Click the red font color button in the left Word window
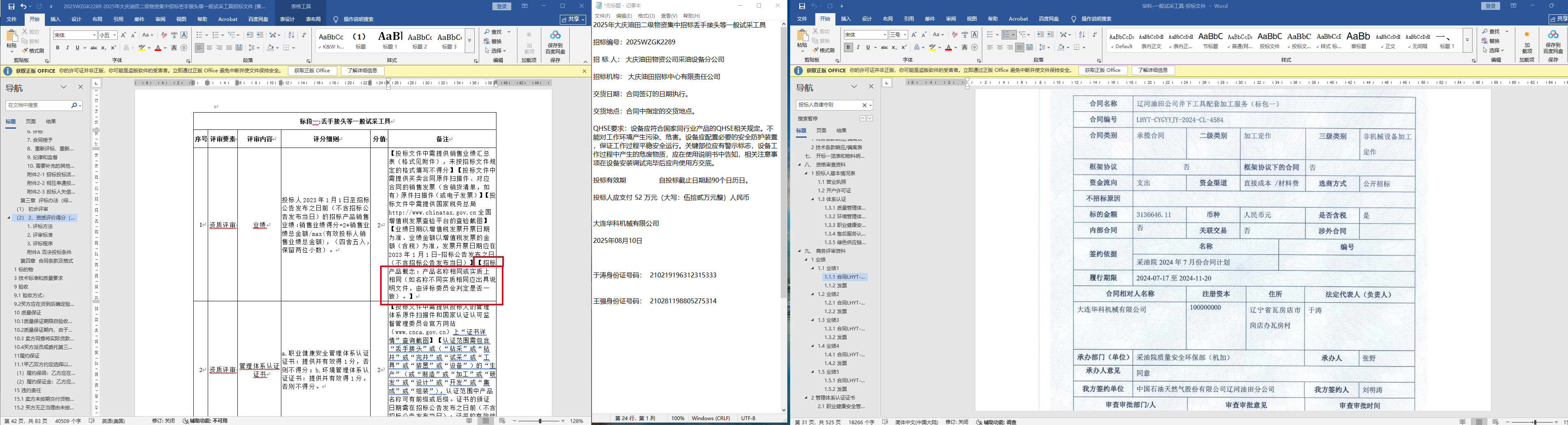Viewport: 1568px width, 425px height. click(x=158, y=47)
